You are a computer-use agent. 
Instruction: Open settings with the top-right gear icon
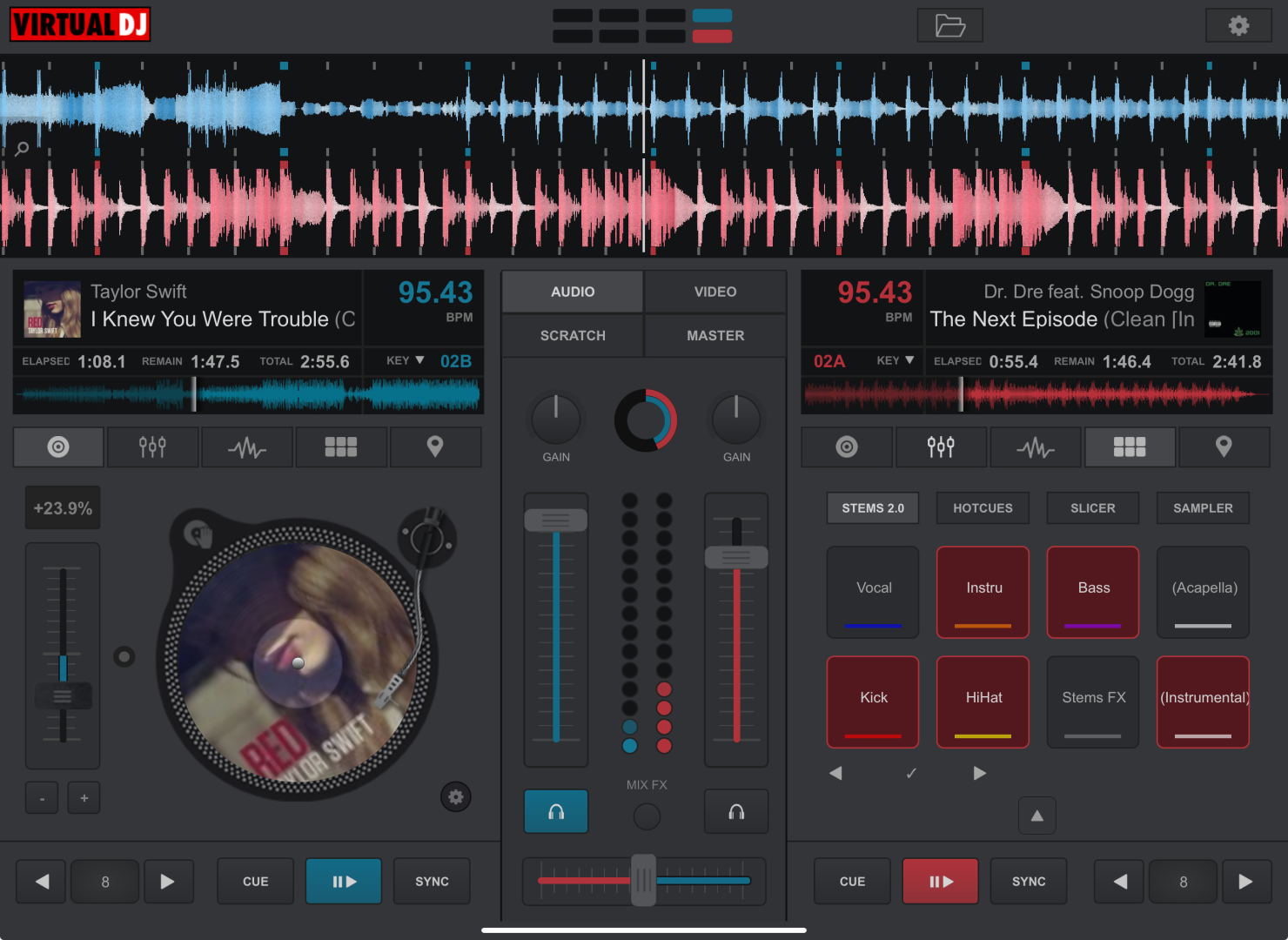click(x=1238, y=26)
